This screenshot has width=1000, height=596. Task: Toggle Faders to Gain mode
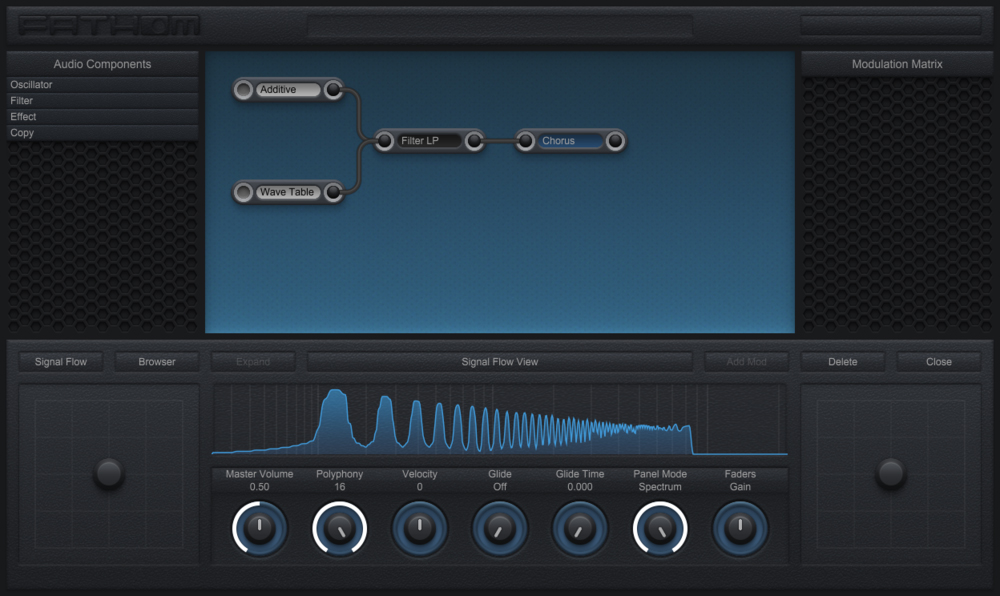pos(740,527)
